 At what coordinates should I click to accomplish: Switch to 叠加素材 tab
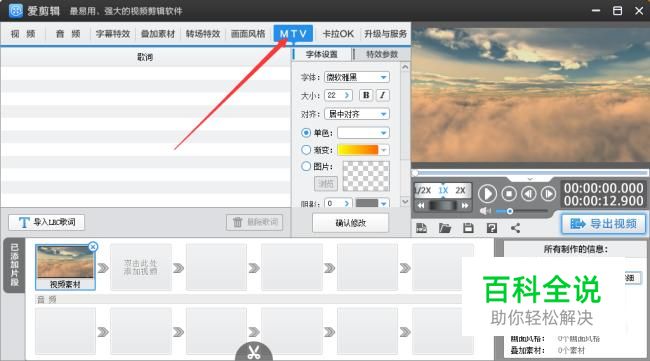(x=158, y=34)
